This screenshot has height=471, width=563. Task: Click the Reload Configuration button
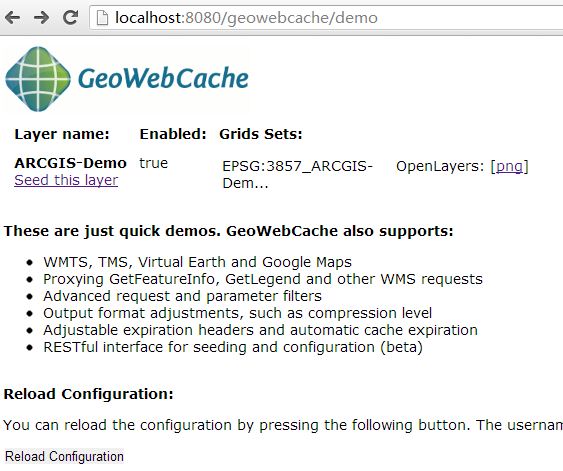click(x=64, y=456)
